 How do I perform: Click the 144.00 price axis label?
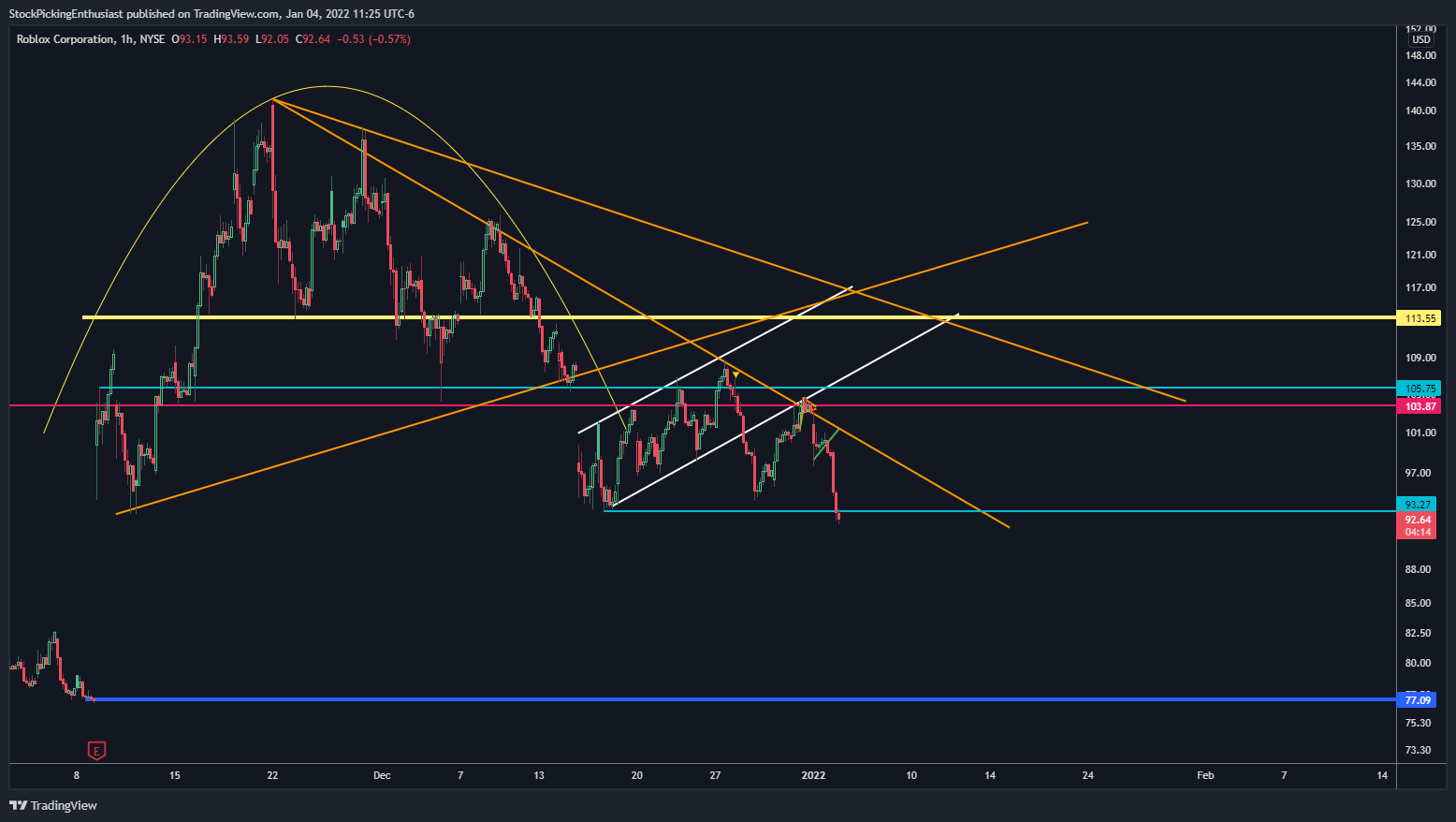click(x=1420, y=83)
